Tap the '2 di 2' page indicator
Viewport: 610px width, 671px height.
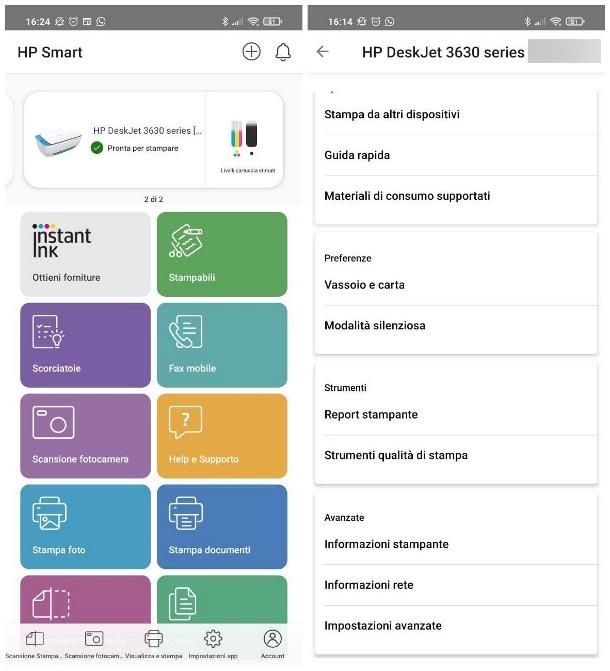[x=153, y=199]
